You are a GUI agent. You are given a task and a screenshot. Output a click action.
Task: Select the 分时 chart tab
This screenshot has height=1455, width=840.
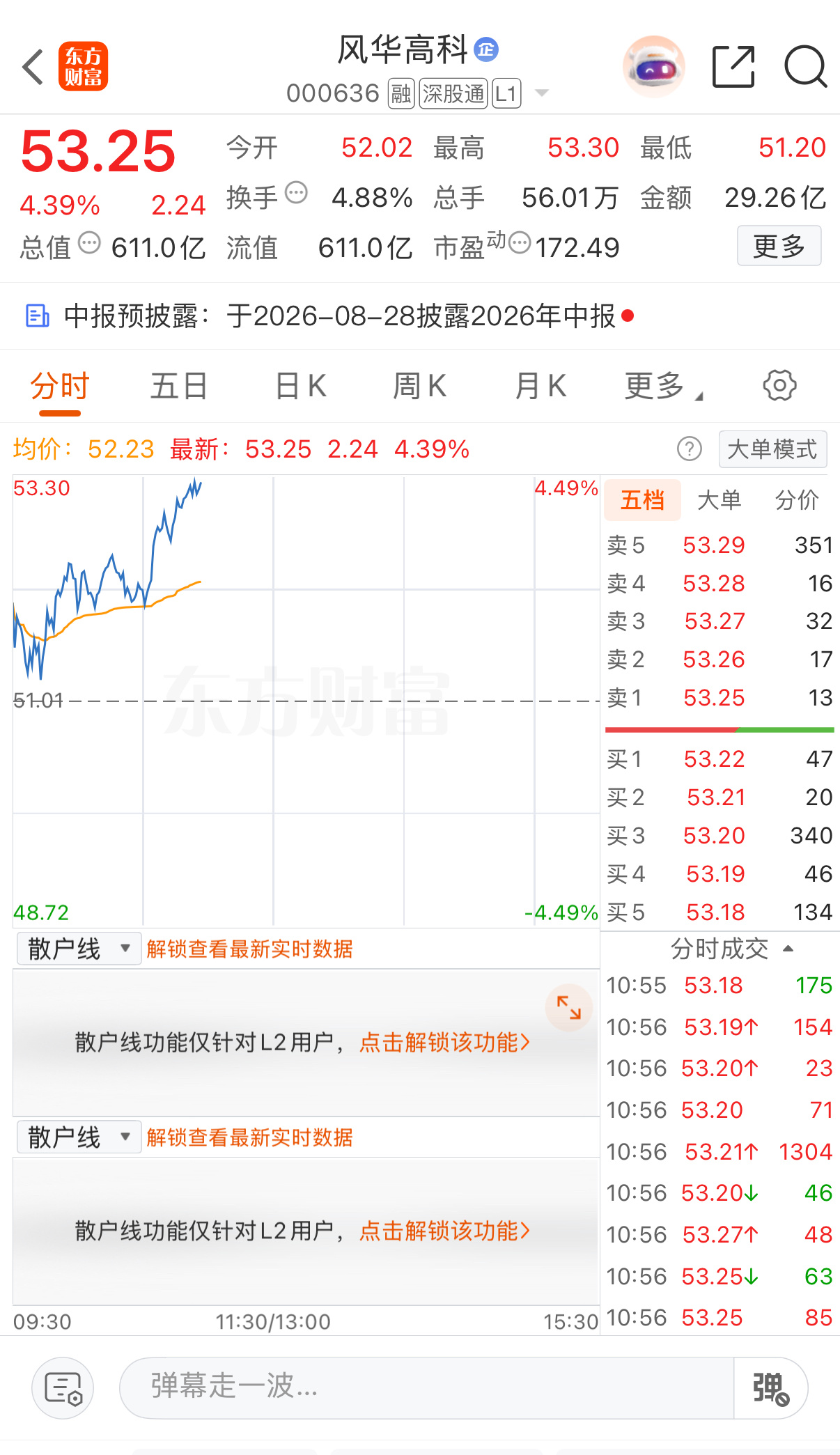60,386
